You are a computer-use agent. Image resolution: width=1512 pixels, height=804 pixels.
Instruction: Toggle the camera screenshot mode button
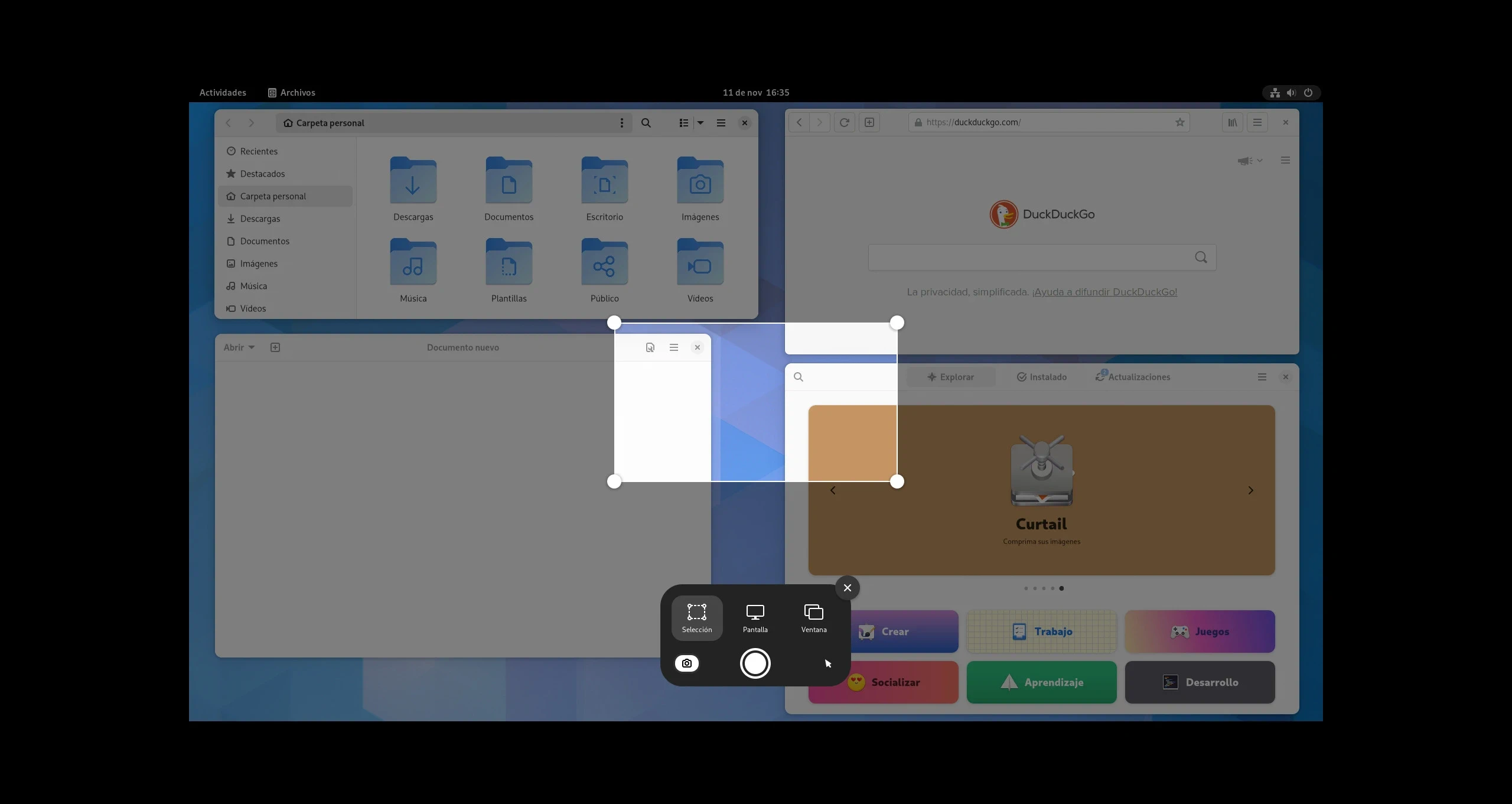click(686, 663)
